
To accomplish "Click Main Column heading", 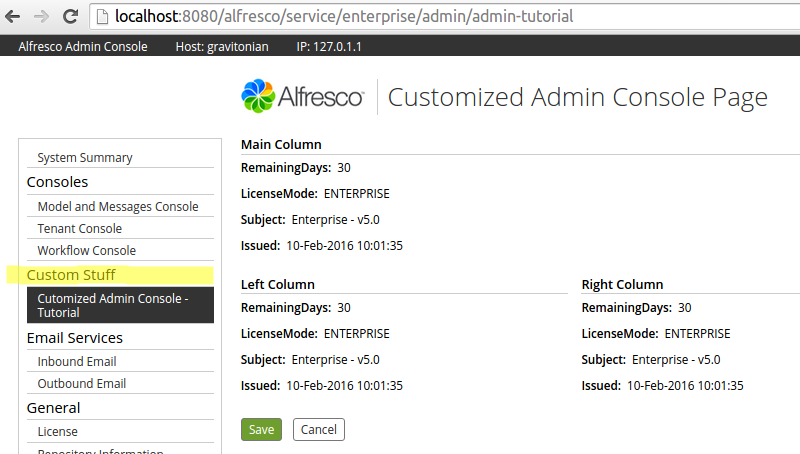I will [x=281, y=144].
